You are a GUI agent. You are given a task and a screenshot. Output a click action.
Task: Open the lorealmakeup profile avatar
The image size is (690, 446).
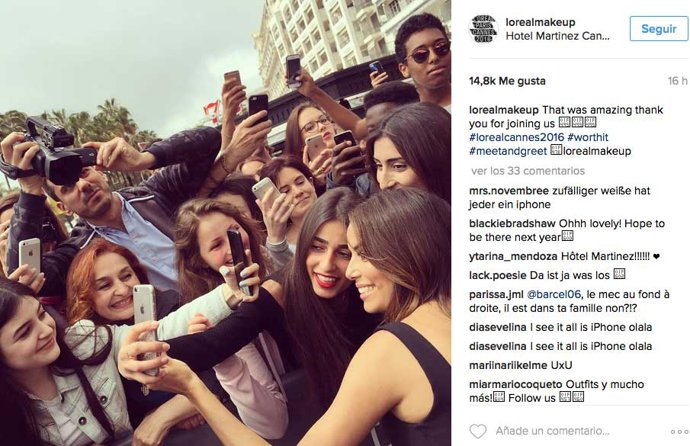[x=484, y=29]
